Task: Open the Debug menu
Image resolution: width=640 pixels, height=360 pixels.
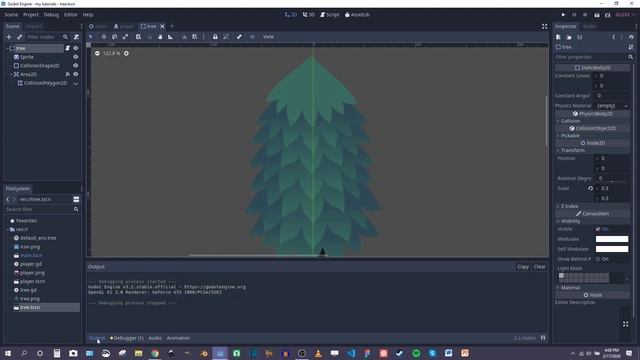Action: 51,15
